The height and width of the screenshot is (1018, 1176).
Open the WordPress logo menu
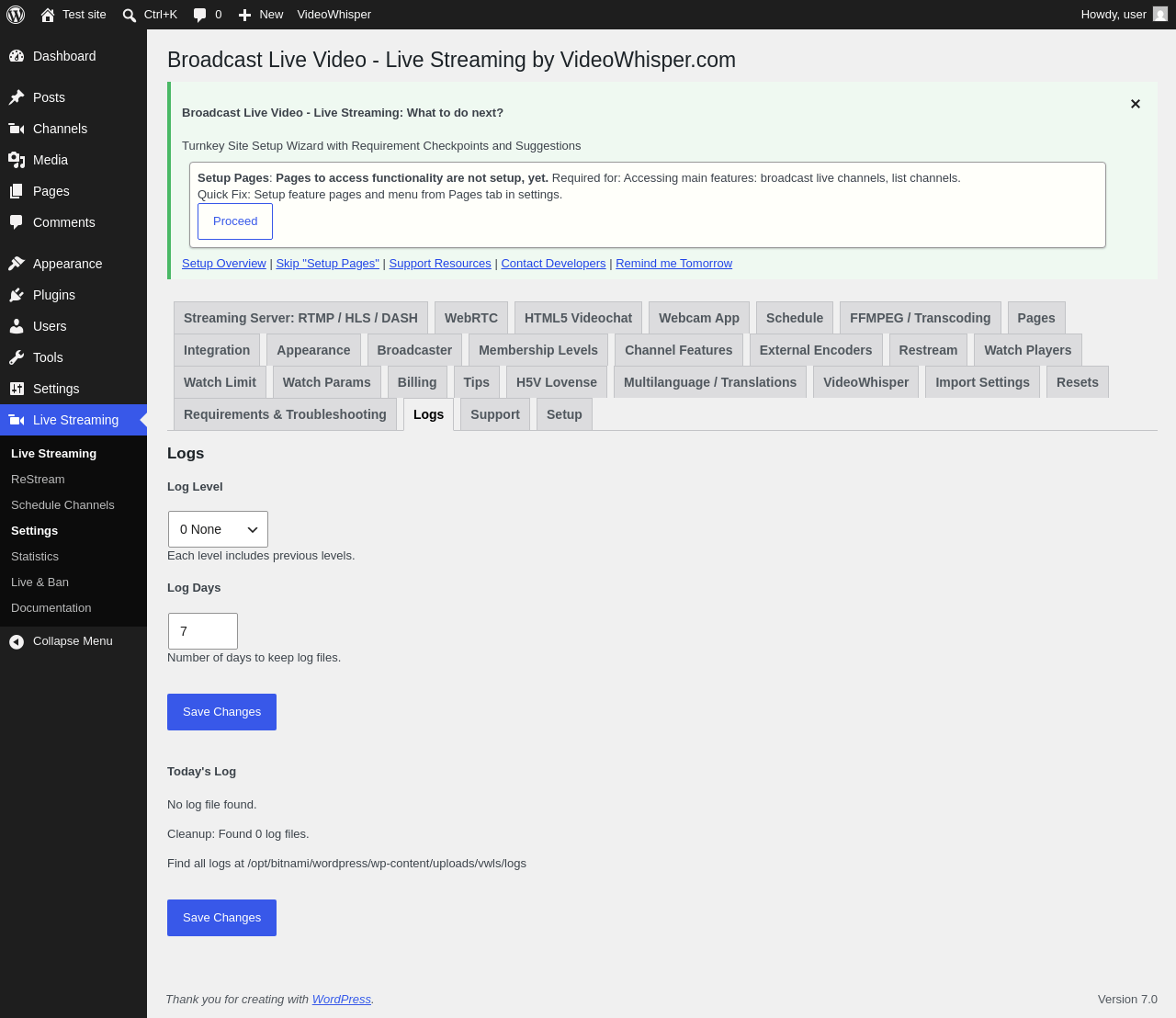[x=16, y=15]
